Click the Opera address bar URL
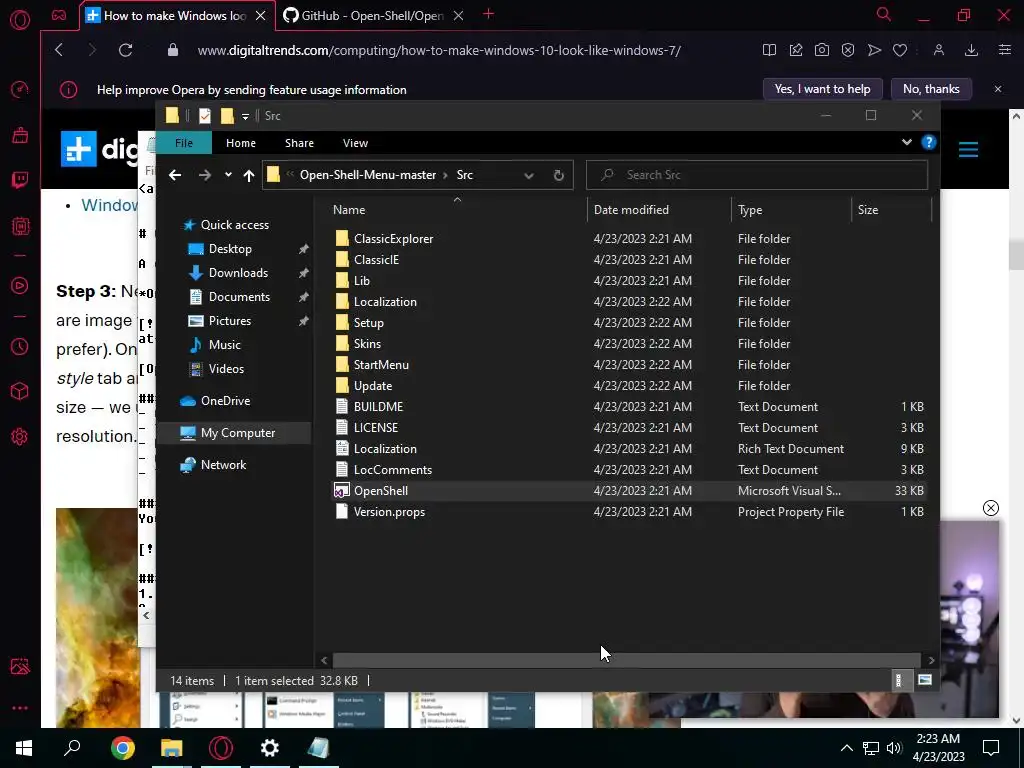The image size is (1024, 768). coord(439,50)
